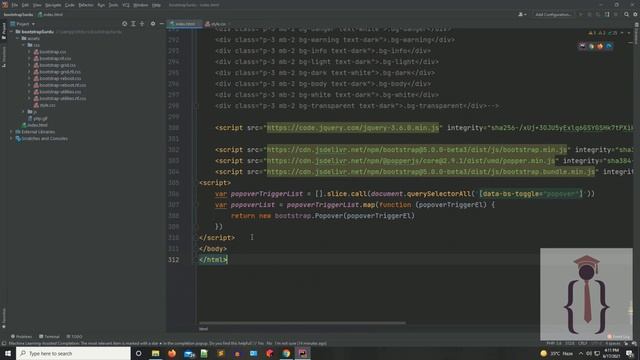Viewport: 640px width, 360px height.
Task: Select bootstrap-reboot.css in project tree
Action: 57,78
